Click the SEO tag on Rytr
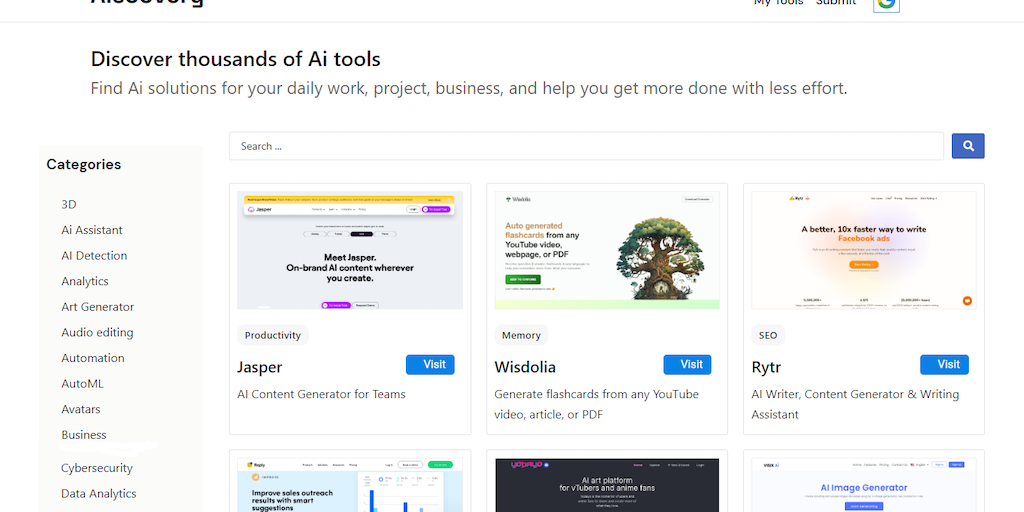The height and width of the screenshot is (512, 1024). click(768, 335)
